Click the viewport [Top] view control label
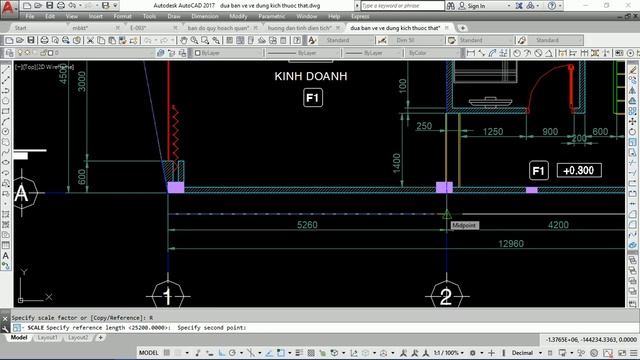Screen dimensions: 640x360 point(29,67)
